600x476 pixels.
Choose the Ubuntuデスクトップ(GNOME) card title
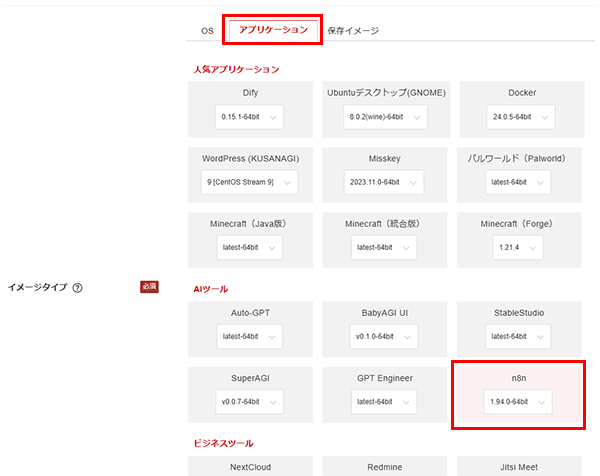(x=386, y=93)
